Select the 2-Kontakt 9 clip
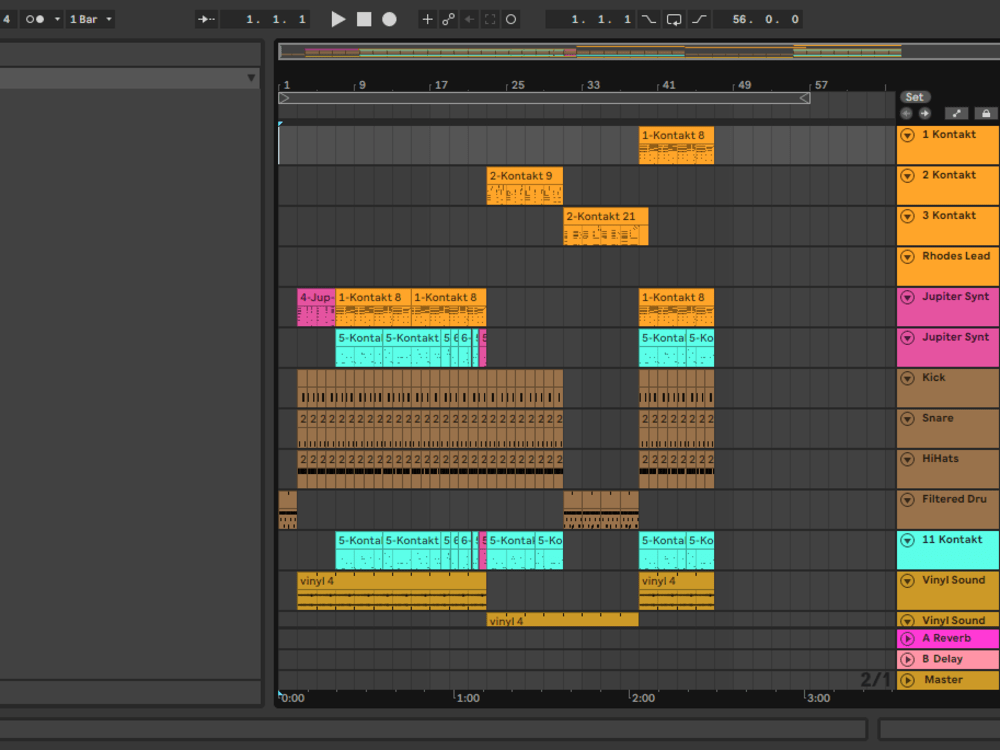The height and width of the screenshot is (750, 1000). (524, 186)
